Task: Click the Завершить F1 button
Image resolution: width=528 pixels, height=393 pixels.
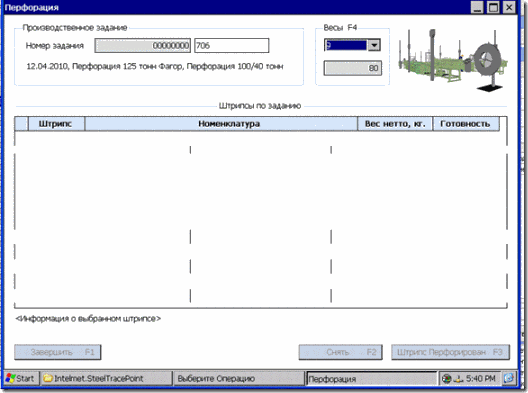Action: [x=58, y=352]
